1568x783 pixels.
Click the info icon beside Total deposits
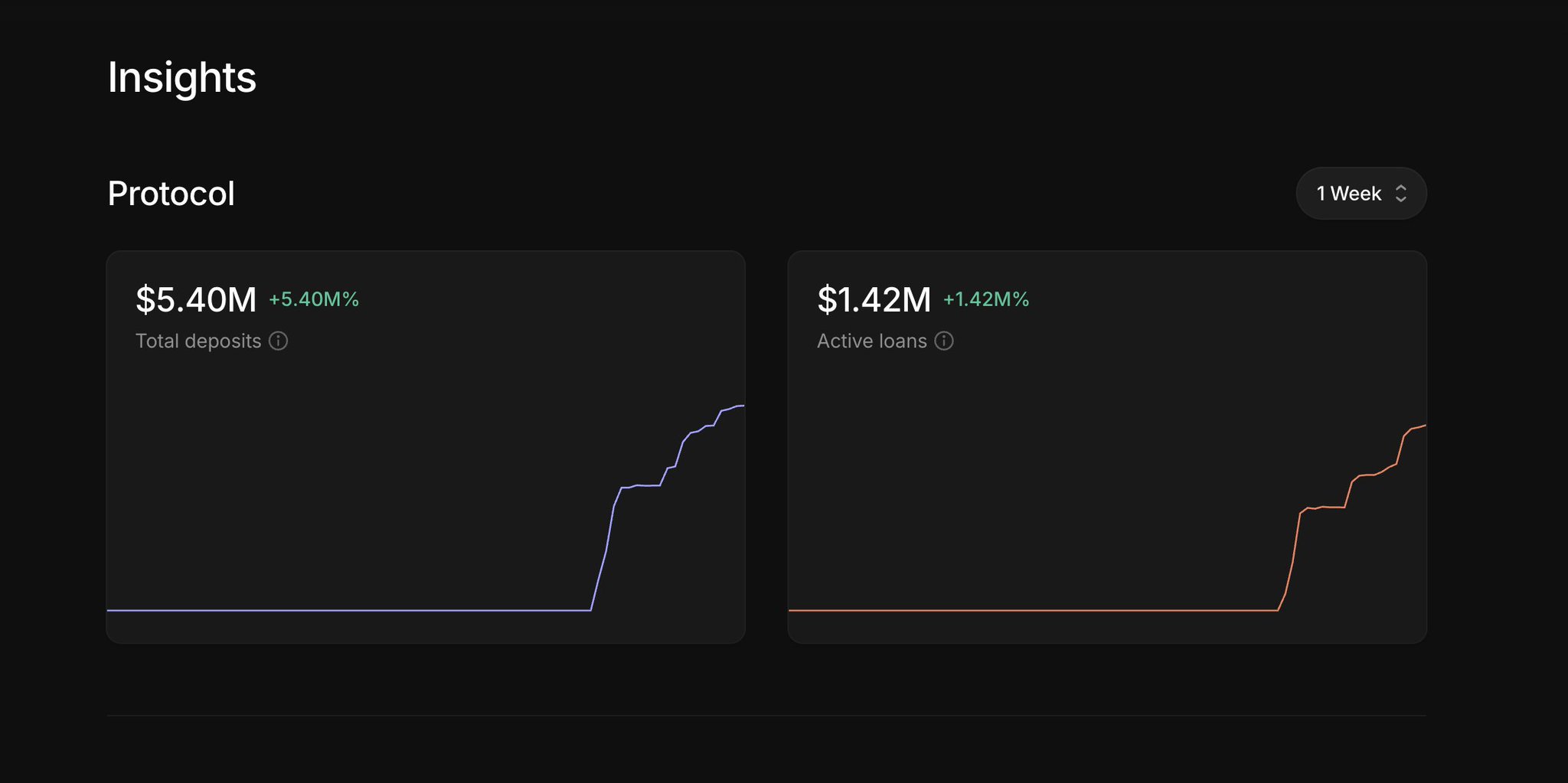coord(279,341)
